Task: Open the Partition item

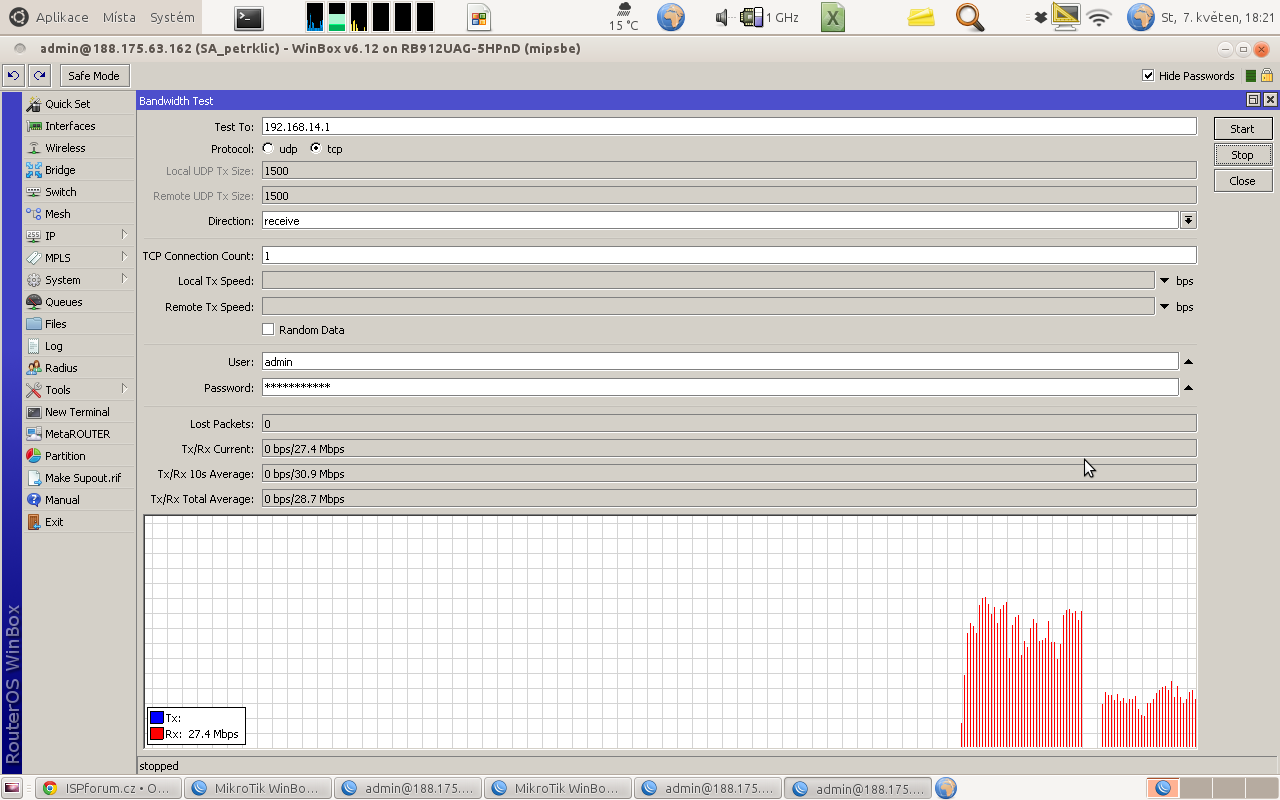Action: point(78,456)
